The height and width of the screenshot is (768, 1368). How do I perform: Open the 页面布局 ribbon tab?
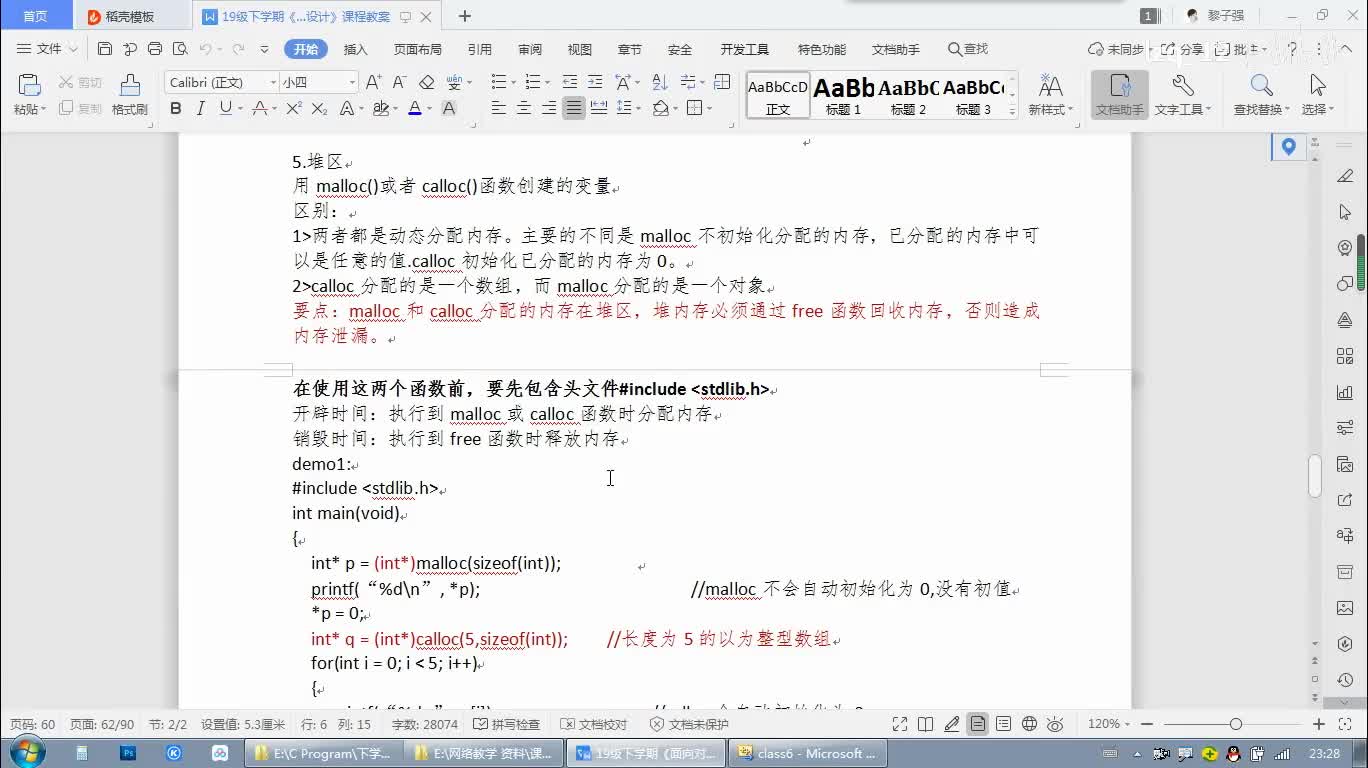[417, 49]
